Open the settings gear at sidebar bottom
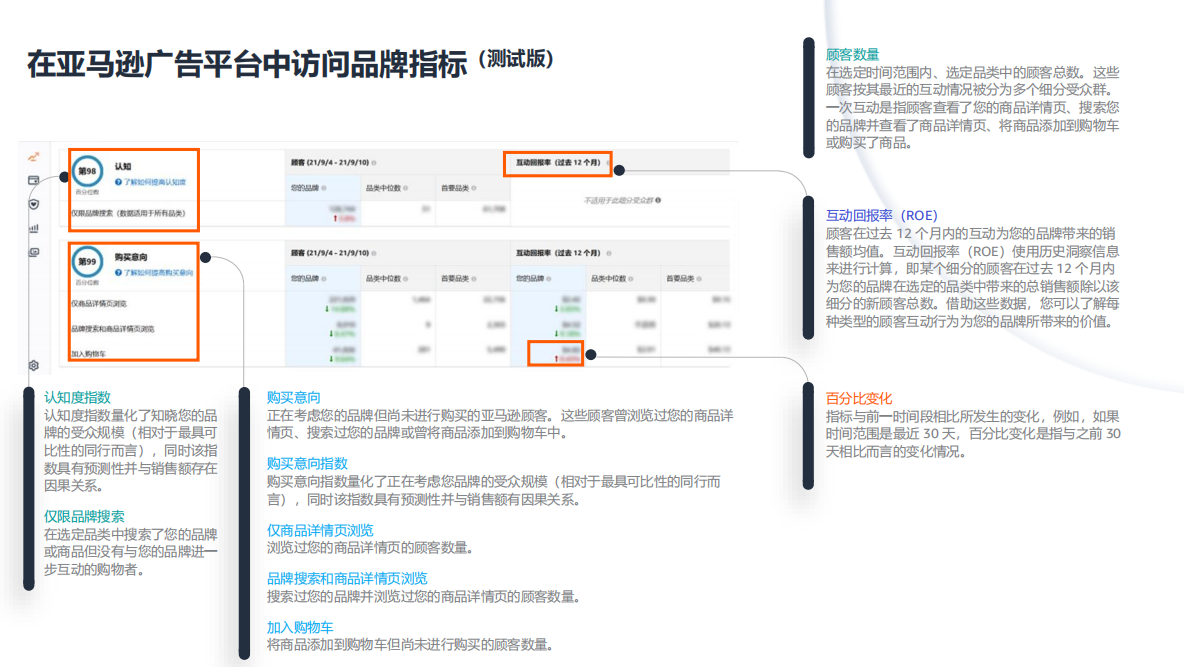 point(33,365)
